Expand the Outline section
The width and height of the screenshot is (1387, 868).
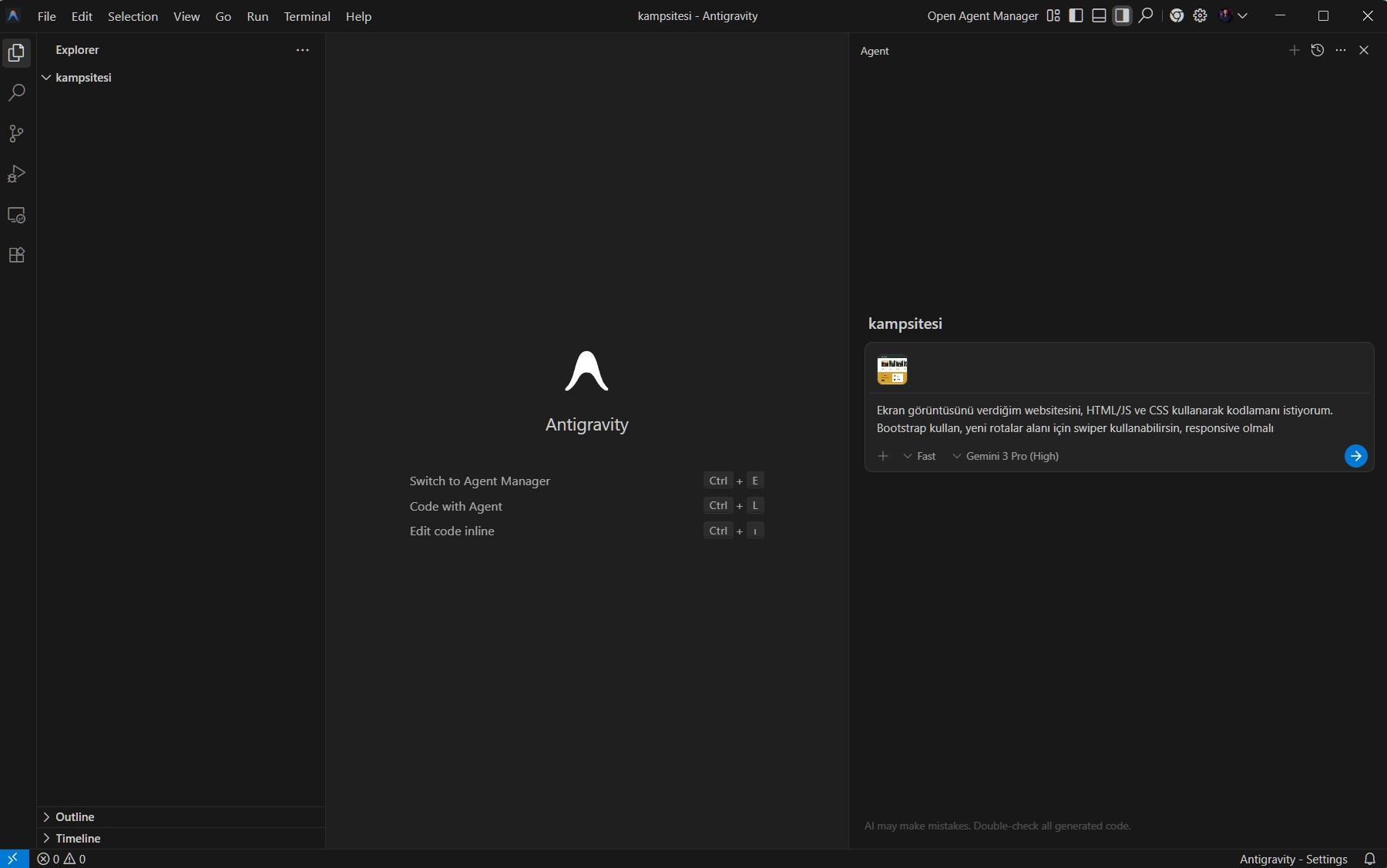pyautogui.click(x=75, y=816)
